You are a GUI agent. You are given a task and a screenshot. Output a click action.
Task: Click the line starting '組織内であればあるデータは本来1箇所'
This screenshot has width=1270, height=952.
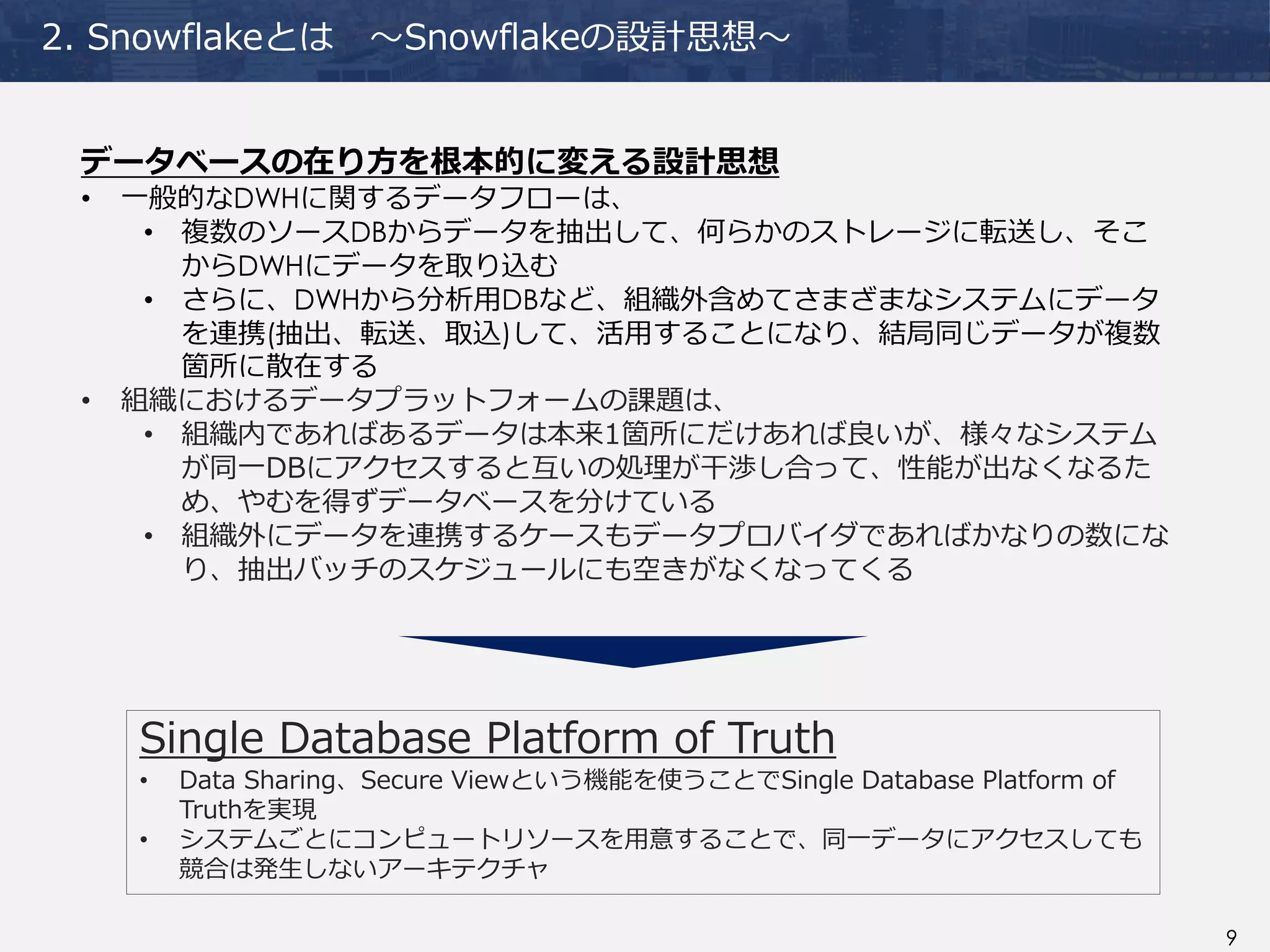point(668,434)
